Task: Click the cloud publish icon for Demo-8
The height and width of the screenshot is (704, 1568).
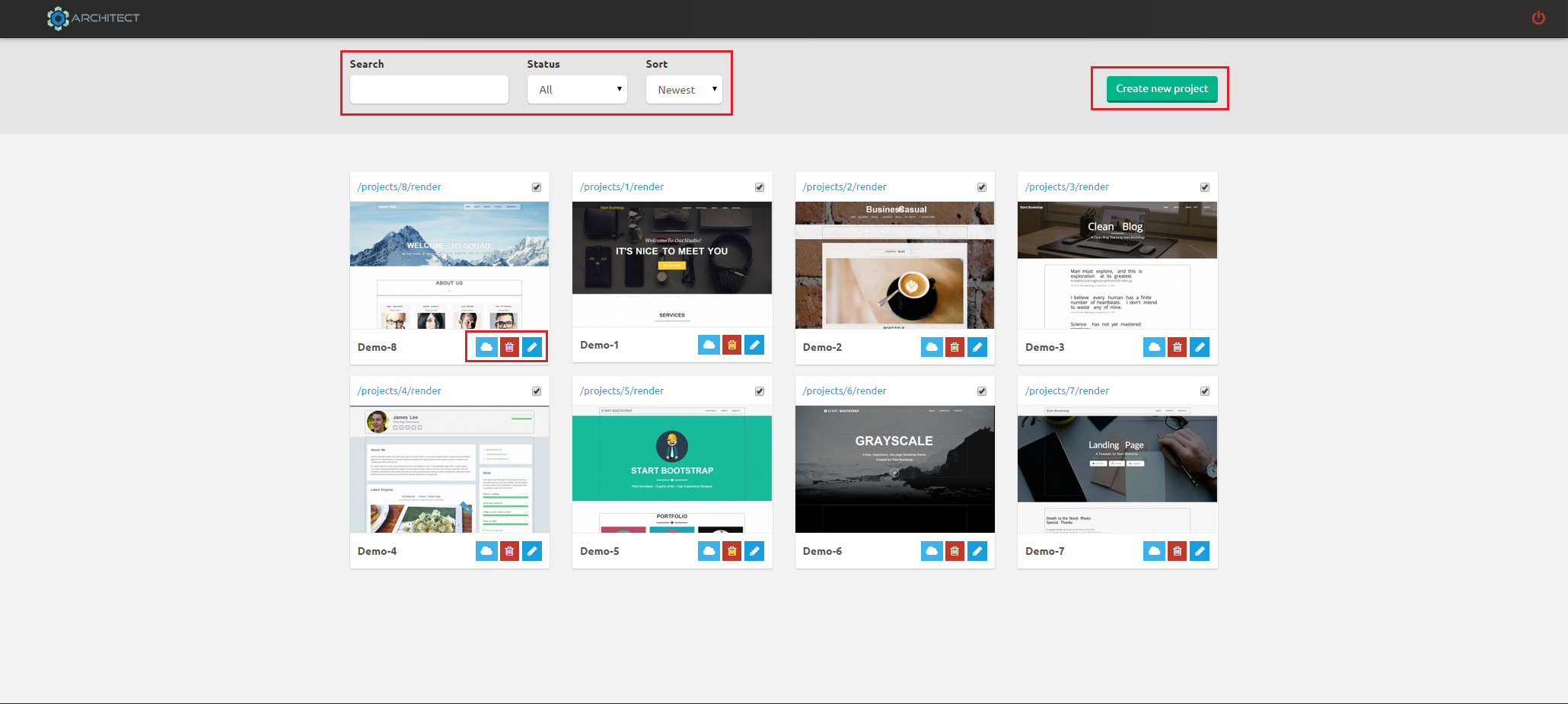Action: click(486, 347)
